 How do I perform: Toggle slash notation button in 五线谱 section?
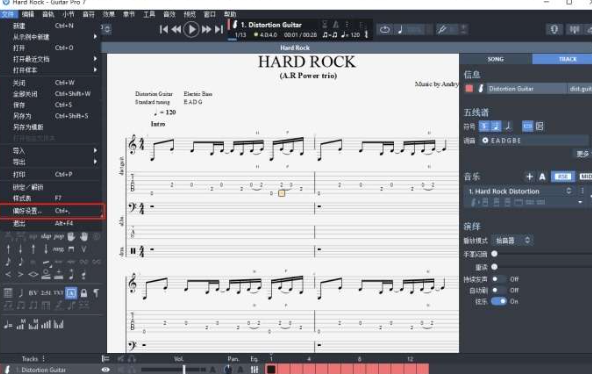click(509, 126)
